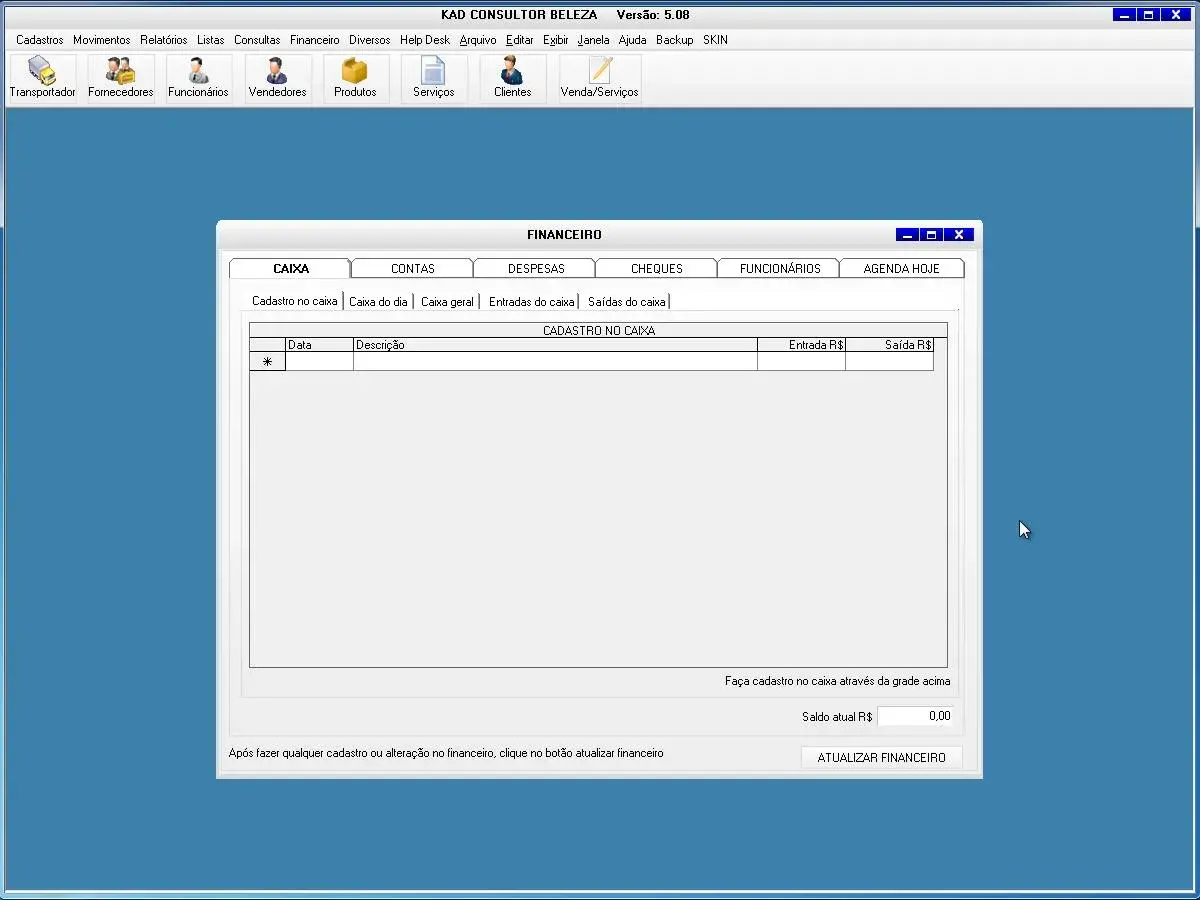Switch to the DESPESAS tab

tap(536, 268)
